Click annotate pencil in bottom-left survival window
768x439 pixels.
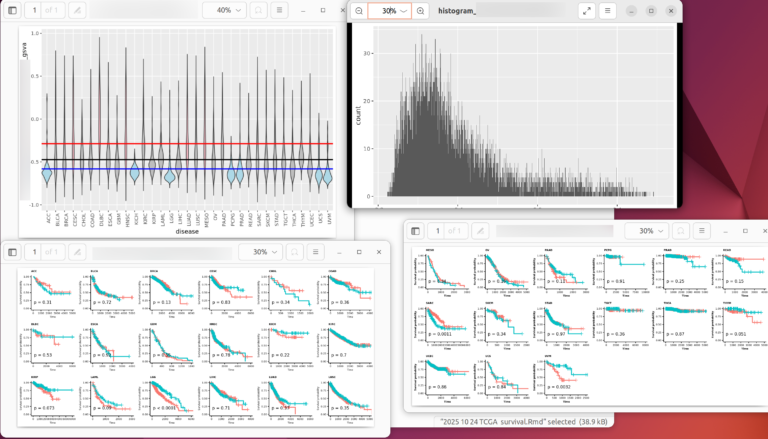pyautogui.click(x=78, y=252)
